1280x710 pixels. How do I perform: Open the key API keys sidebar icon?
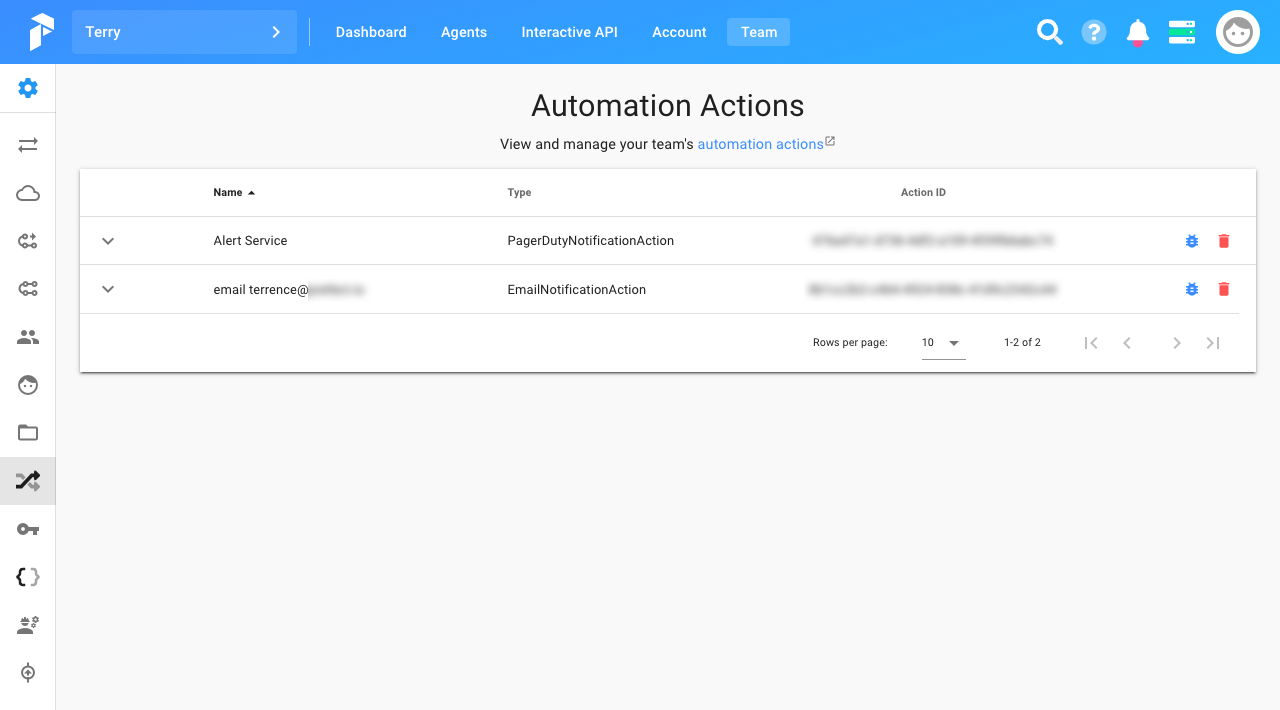tap(28, 529)
